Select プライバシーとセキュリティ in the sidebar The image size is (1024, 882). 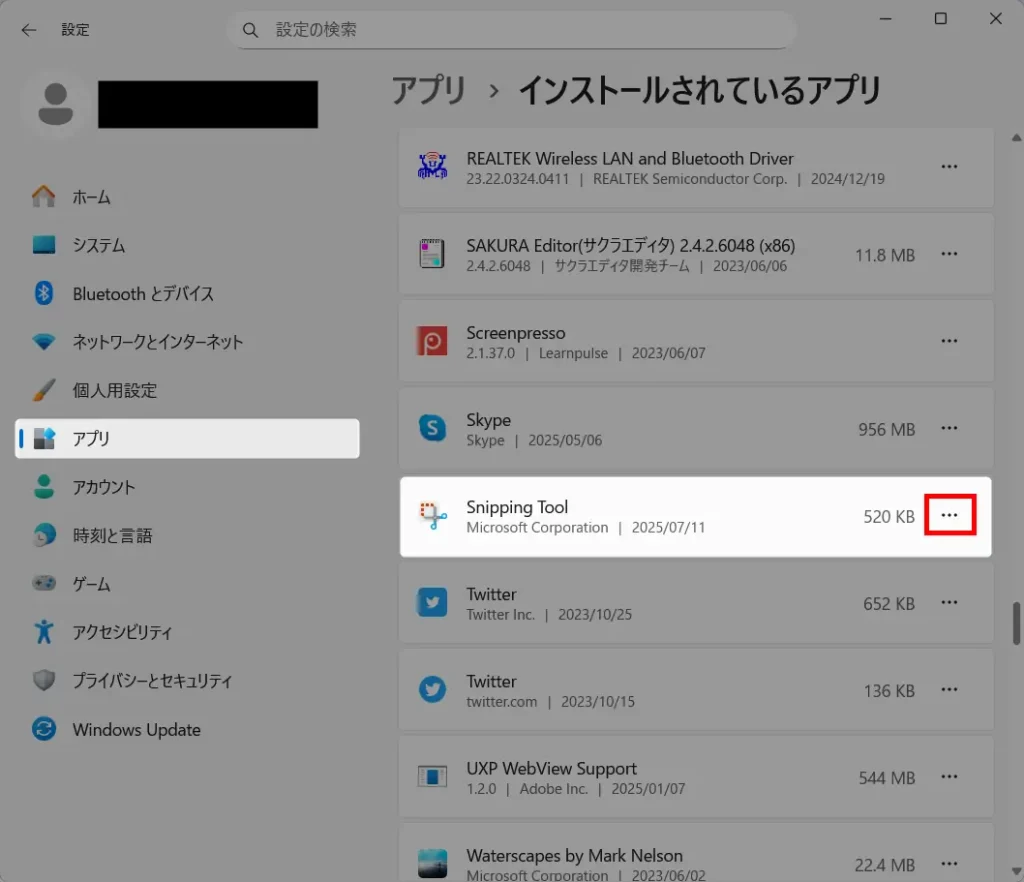pos(187,680)
